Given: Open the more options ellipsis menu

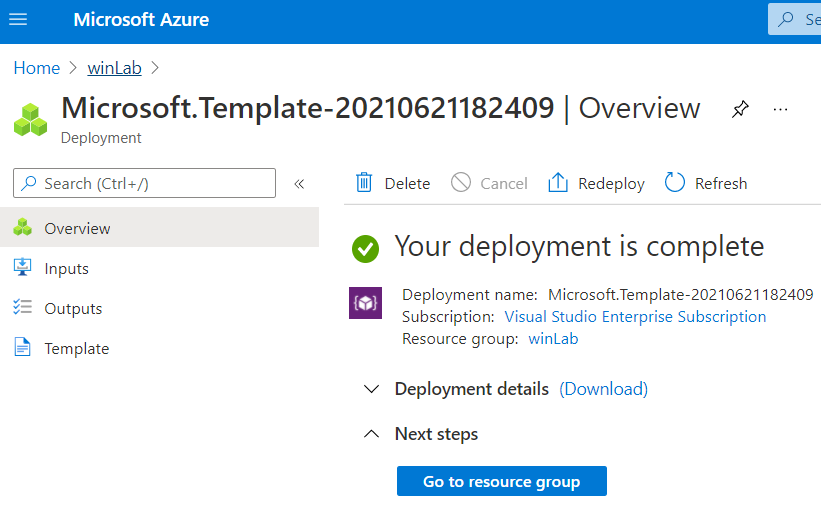Looking at the screenshot, I should [x=780, y=109].
